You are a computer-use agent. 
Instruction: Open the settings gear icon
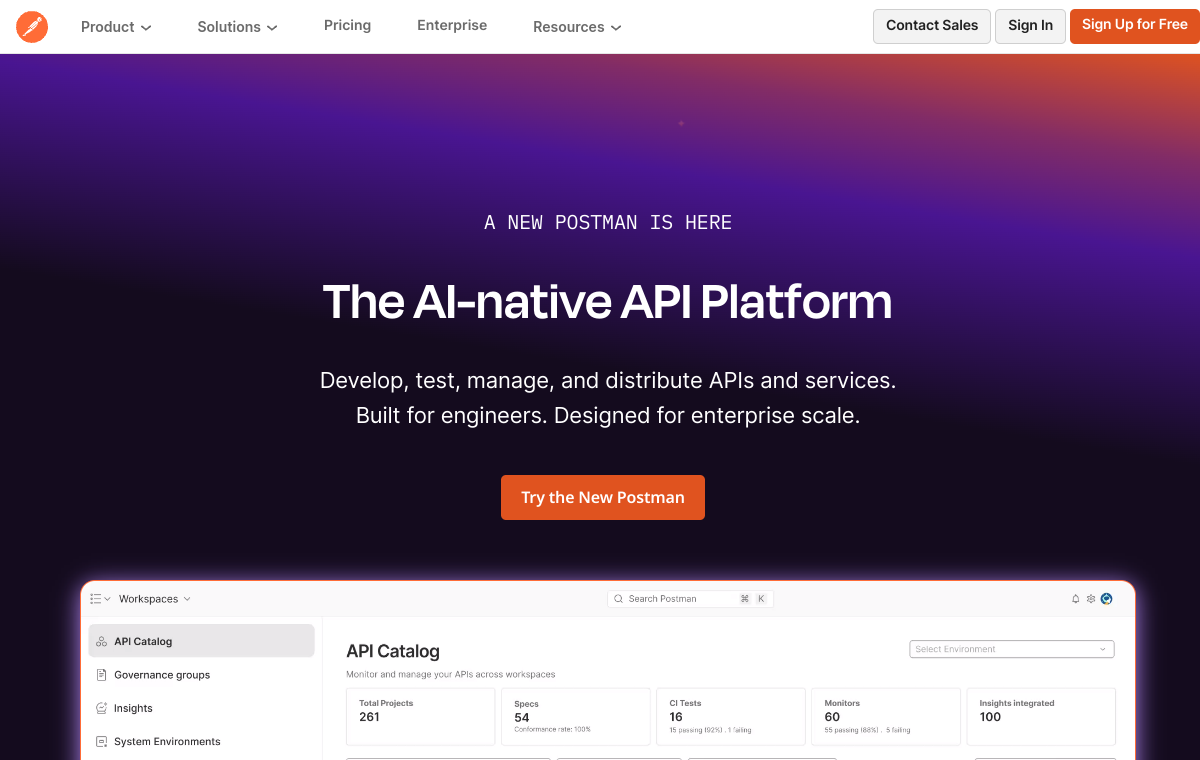click(1091, 599)
